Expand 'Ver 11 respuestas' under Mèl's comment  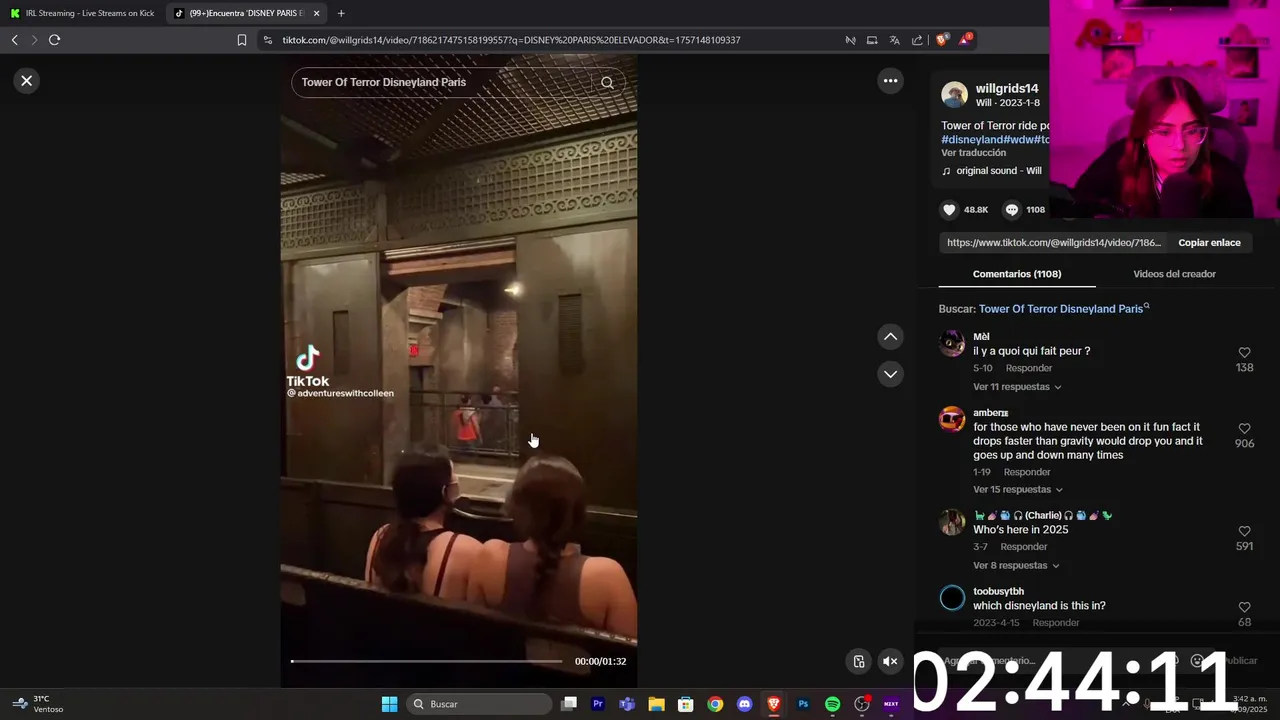1017,387
